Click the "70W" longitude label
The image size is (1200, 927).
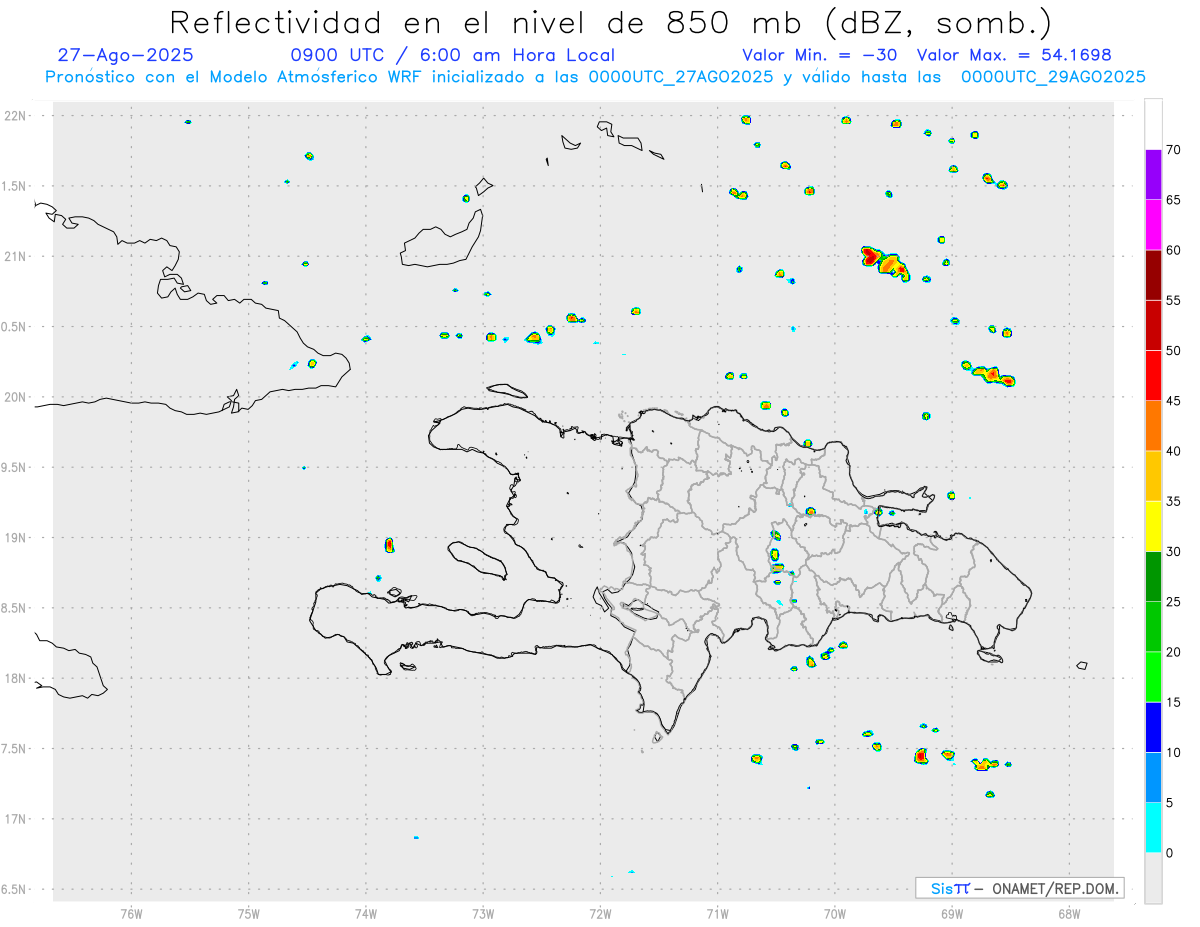[835, 913]
